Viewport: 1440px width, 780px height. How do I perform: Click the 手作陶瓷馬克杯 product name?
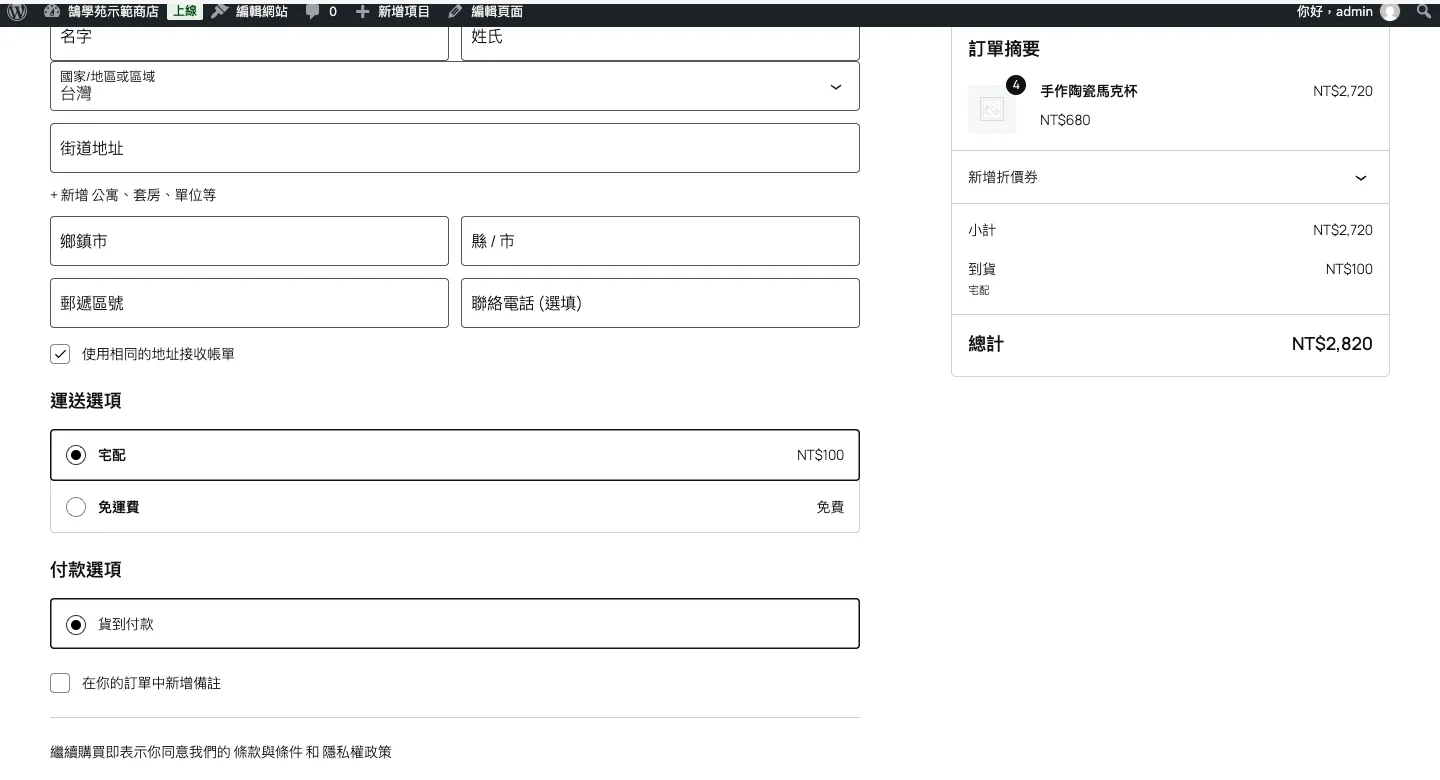pos(1089,91)
